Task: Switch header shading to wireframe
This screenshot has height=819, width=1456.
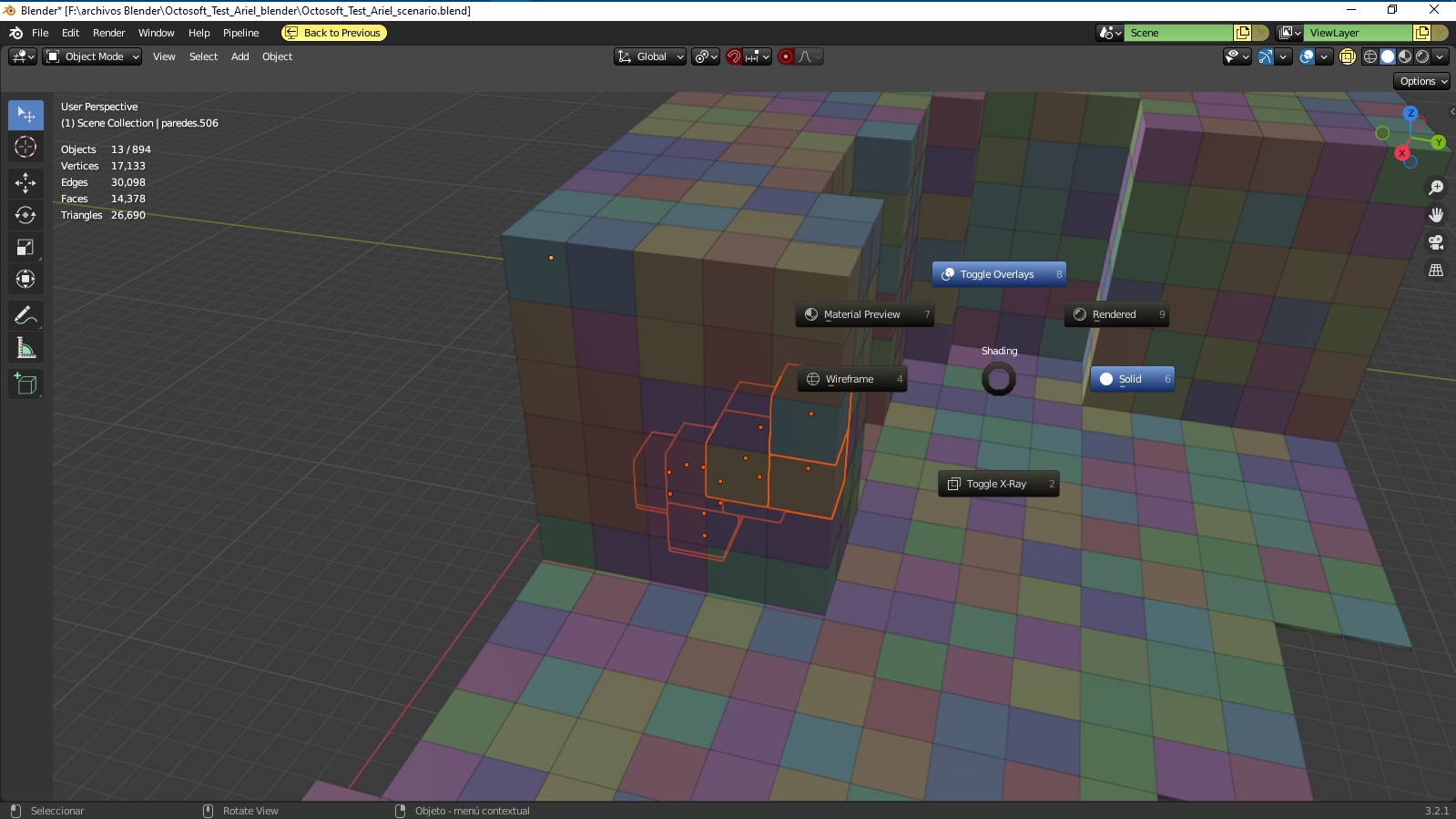Action: [x=1370, y=56]
